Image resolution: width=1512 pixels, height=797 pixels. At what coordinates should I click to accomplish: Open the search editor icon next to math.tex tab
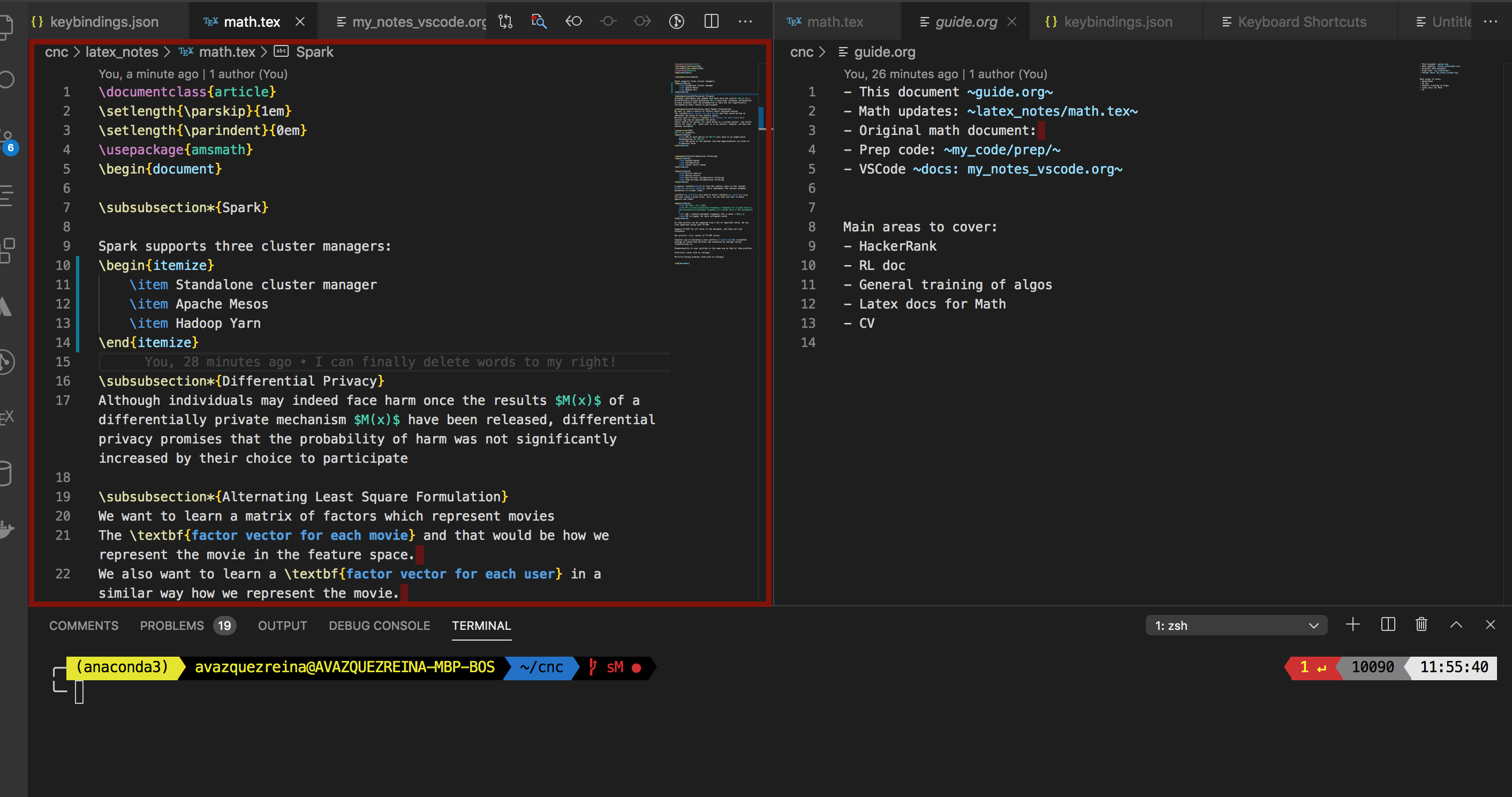(538, 21)
